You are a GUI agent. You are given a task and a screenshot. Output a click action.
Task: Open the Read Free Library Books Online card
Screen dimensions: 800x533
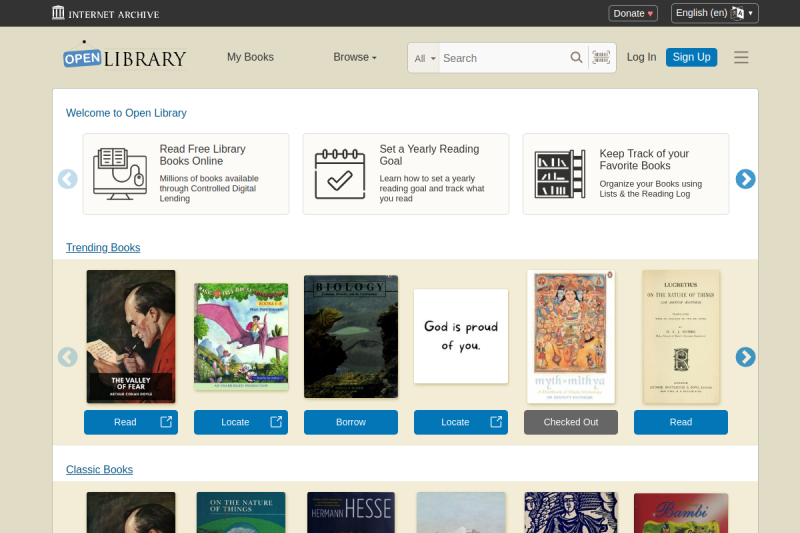(x=186, y=174)
